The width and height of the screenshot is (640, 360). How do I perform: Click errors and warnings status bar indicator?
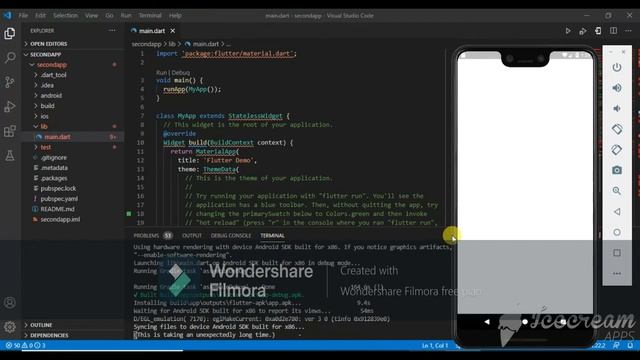tap(25, 345)
